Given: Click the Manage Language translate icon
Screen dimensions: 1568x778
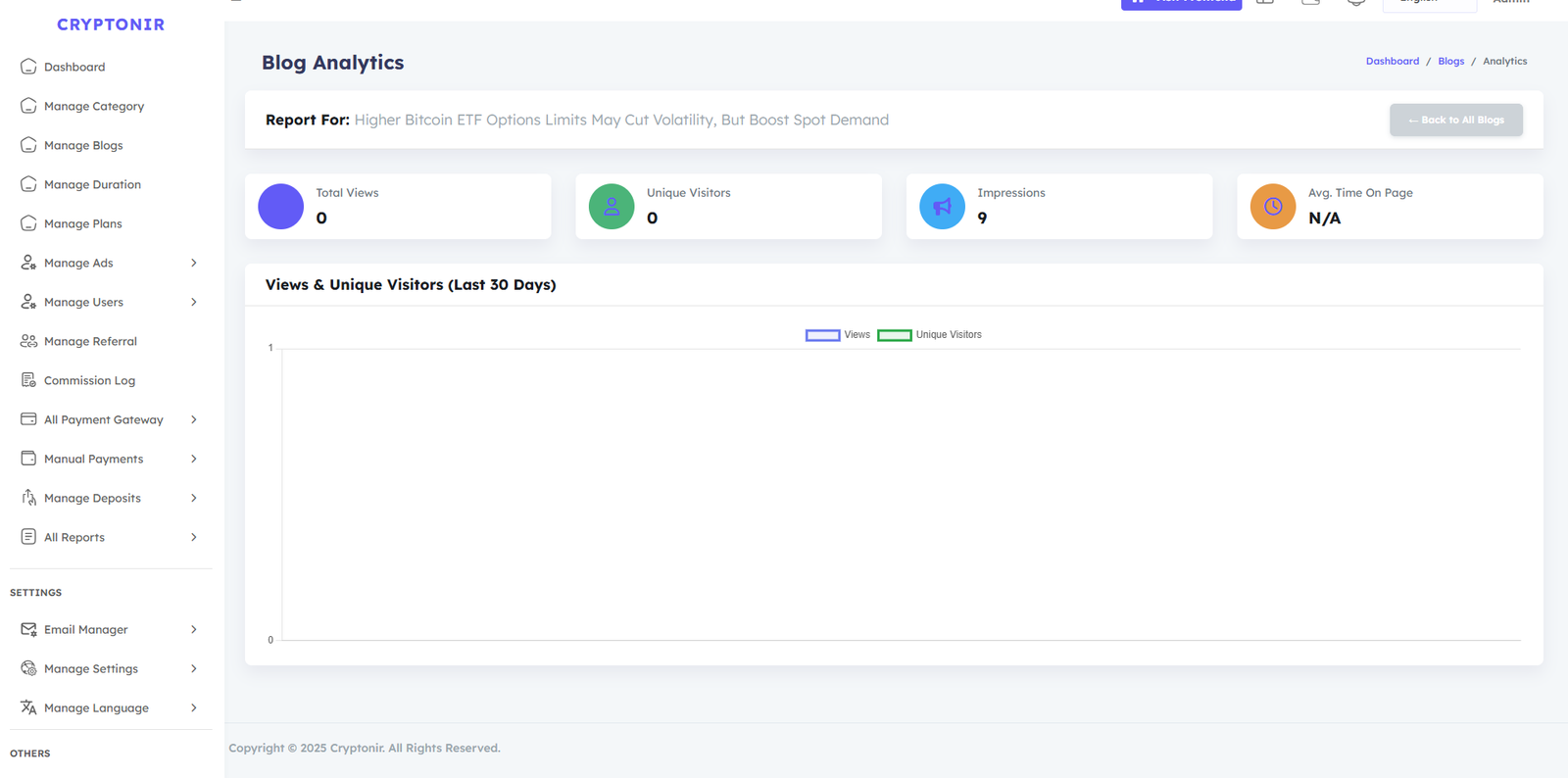Looking at the screenshot, I should click(x=28, y=707).
